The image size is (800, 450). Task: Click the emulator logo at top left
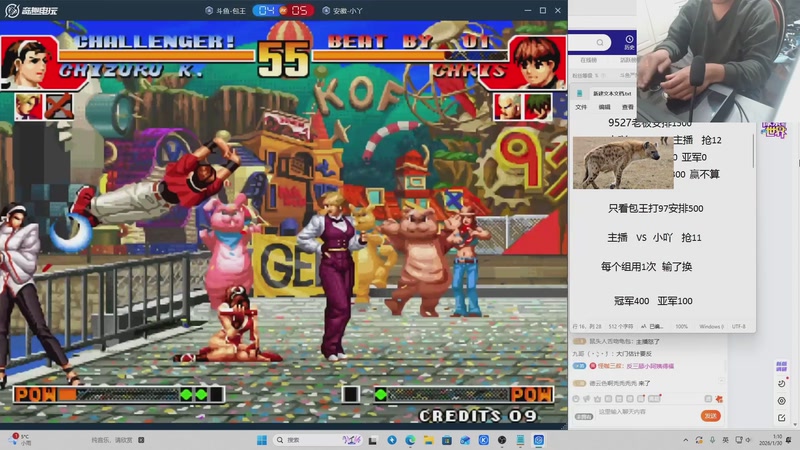point(30,10)
